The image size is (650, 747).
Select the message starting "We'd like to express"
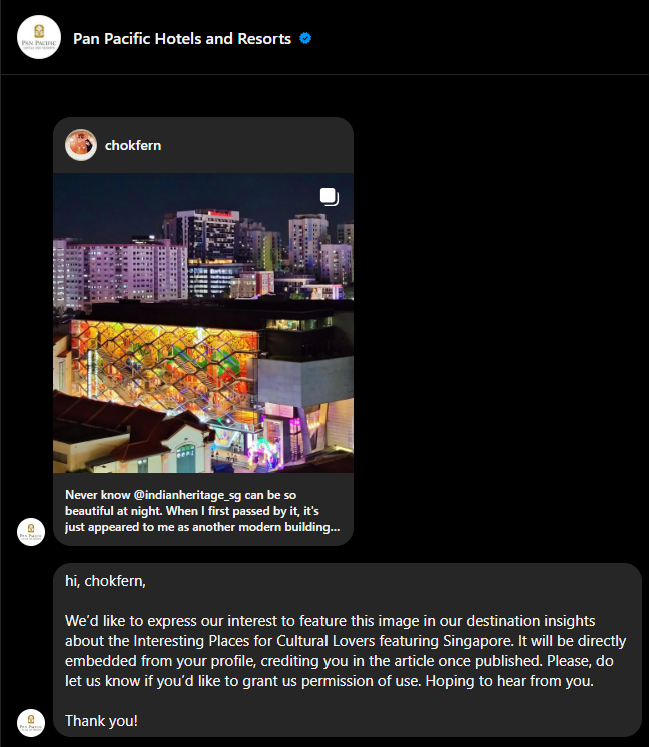[x=345, y=651]
